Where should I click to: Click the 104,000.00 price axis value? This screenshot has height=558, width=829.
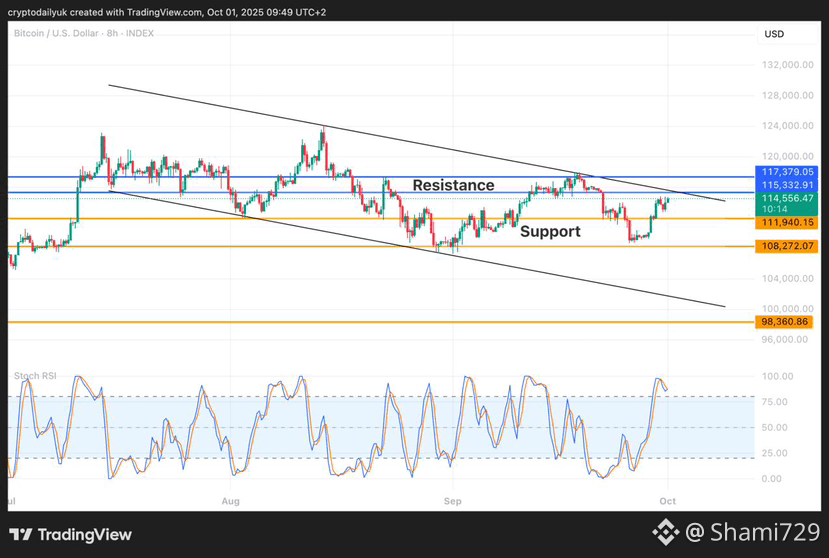coord(787,279)
